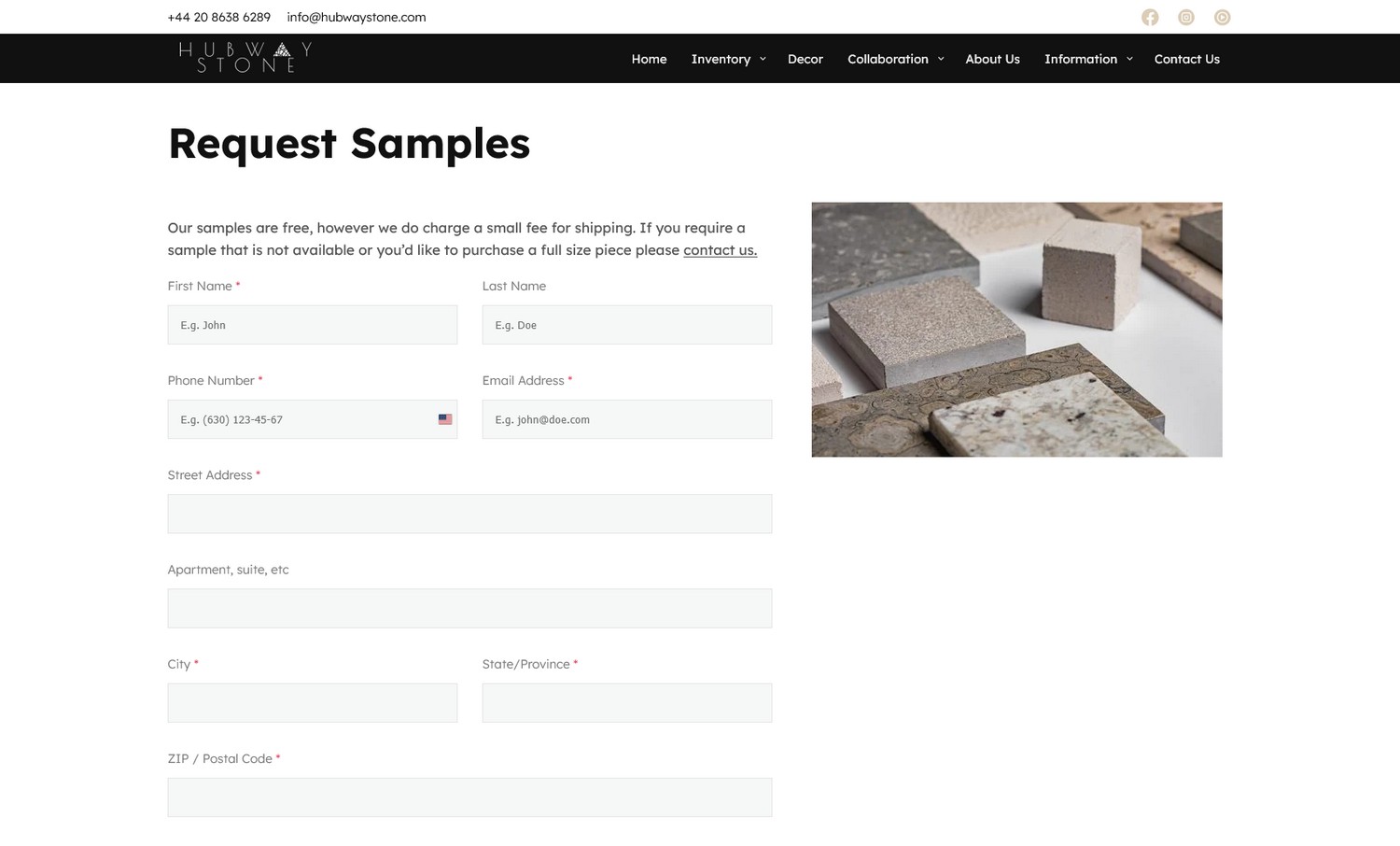
Task: Expand the Inventory menu chevron
Action: click(x=763, y=59)
